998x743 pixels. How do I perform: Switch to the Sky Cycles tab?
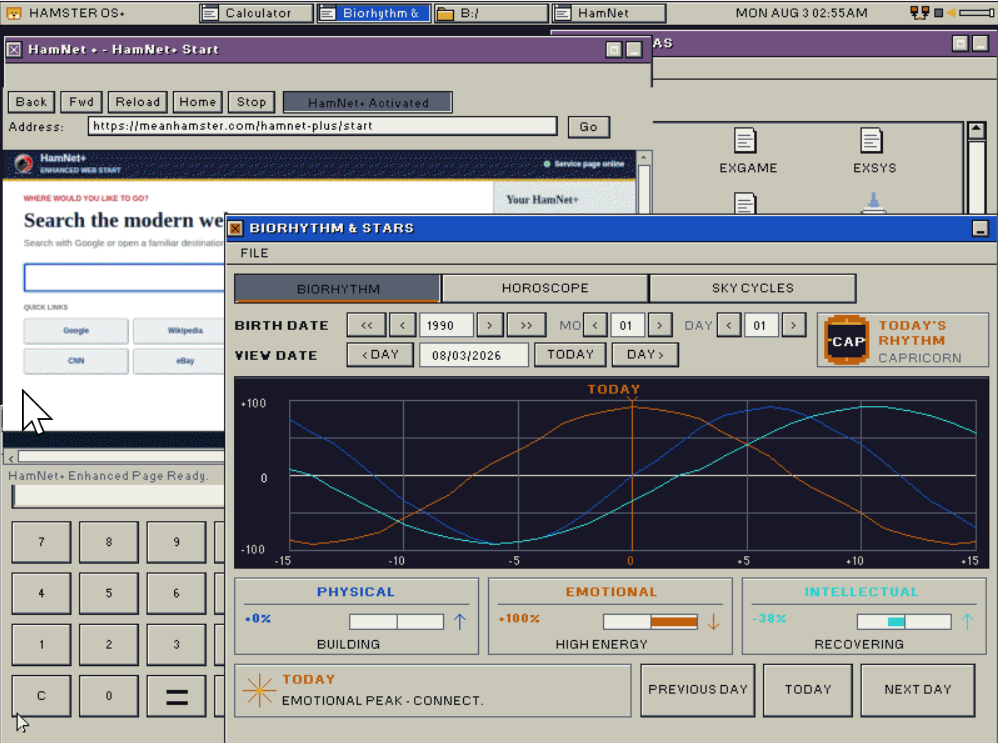click(x=752, y=288)
